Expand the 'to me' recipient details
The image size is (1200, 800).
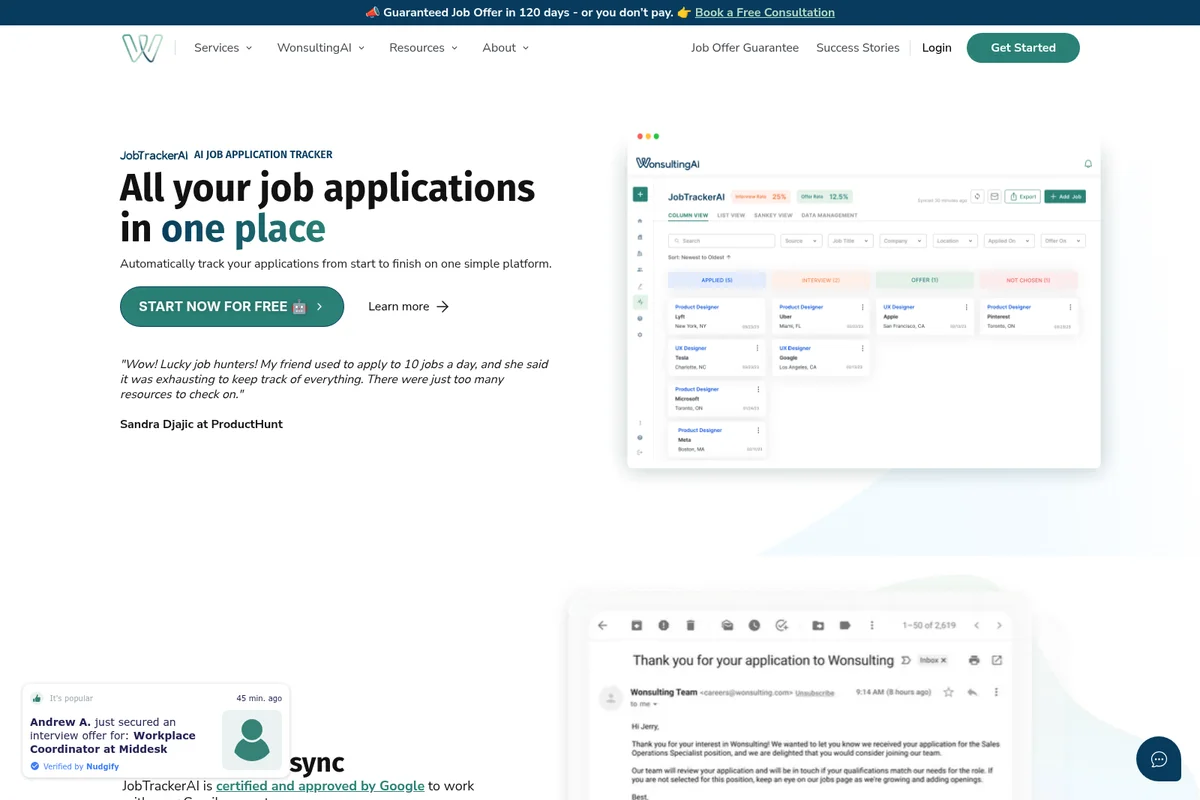652,704
